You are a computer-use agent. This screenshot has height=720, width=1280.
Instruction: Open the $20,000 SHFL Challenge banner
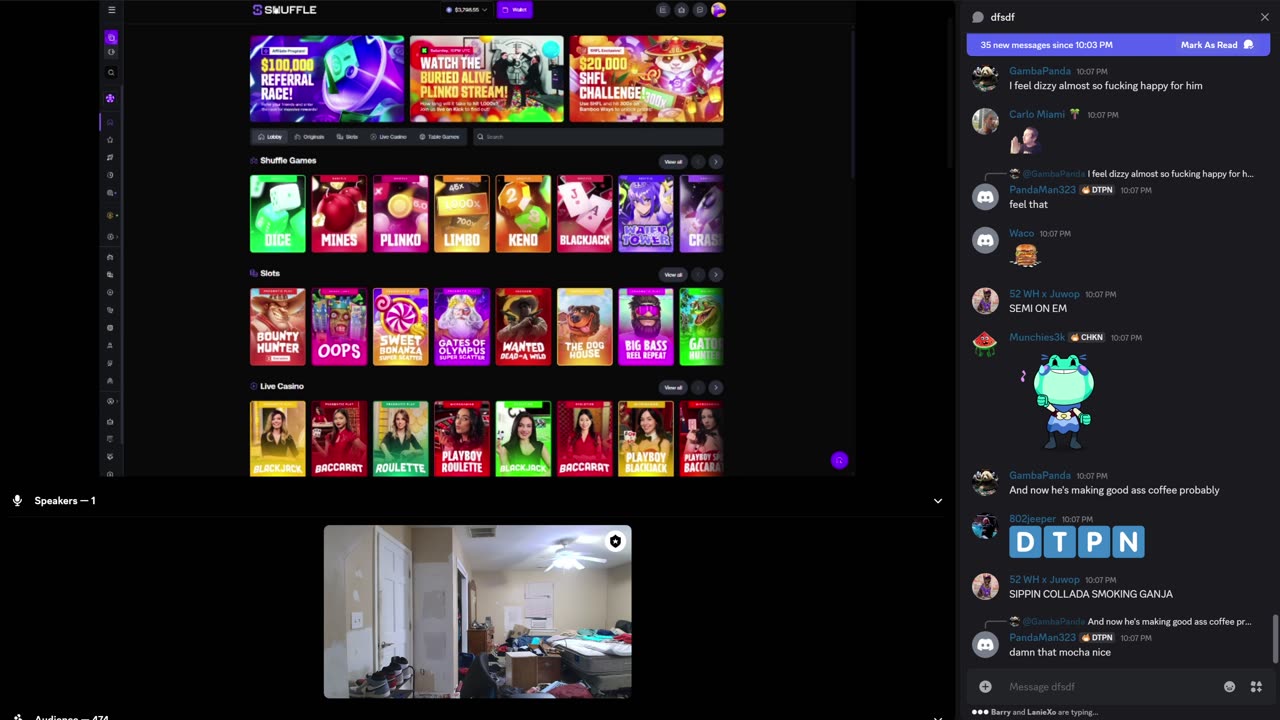[646, 79]
